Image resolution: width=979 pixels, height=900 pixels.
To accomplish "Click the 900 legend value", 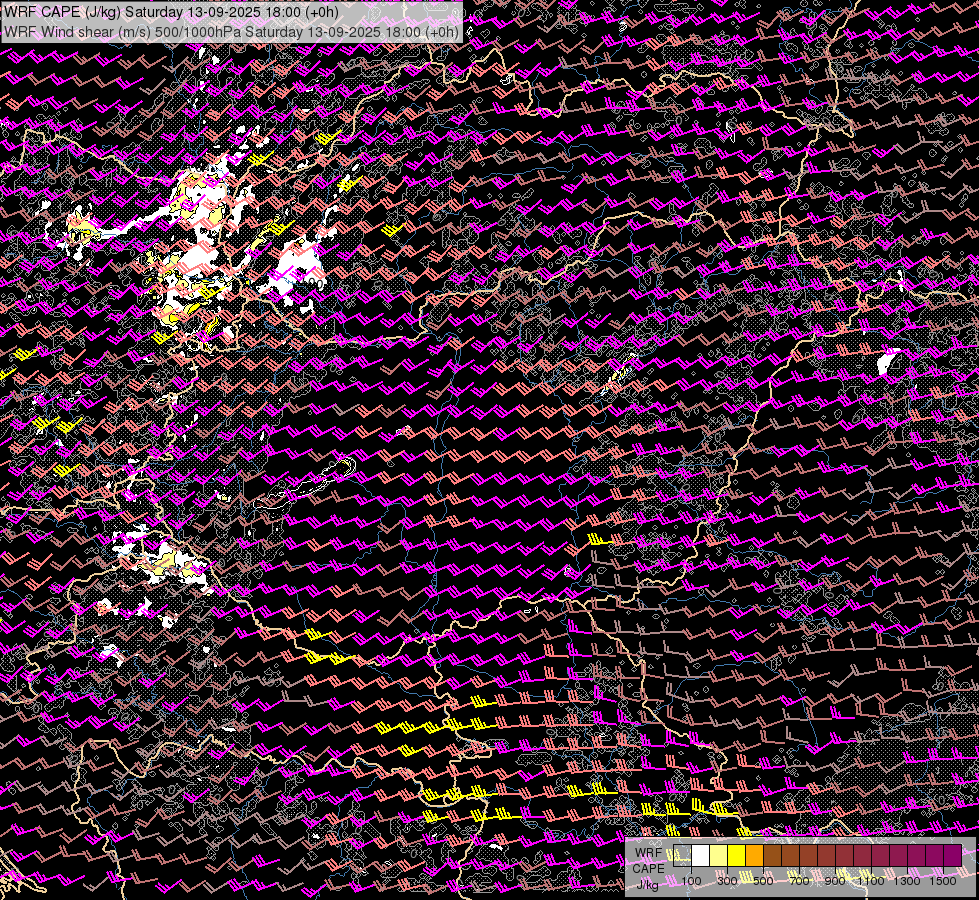I will (835, 881).
